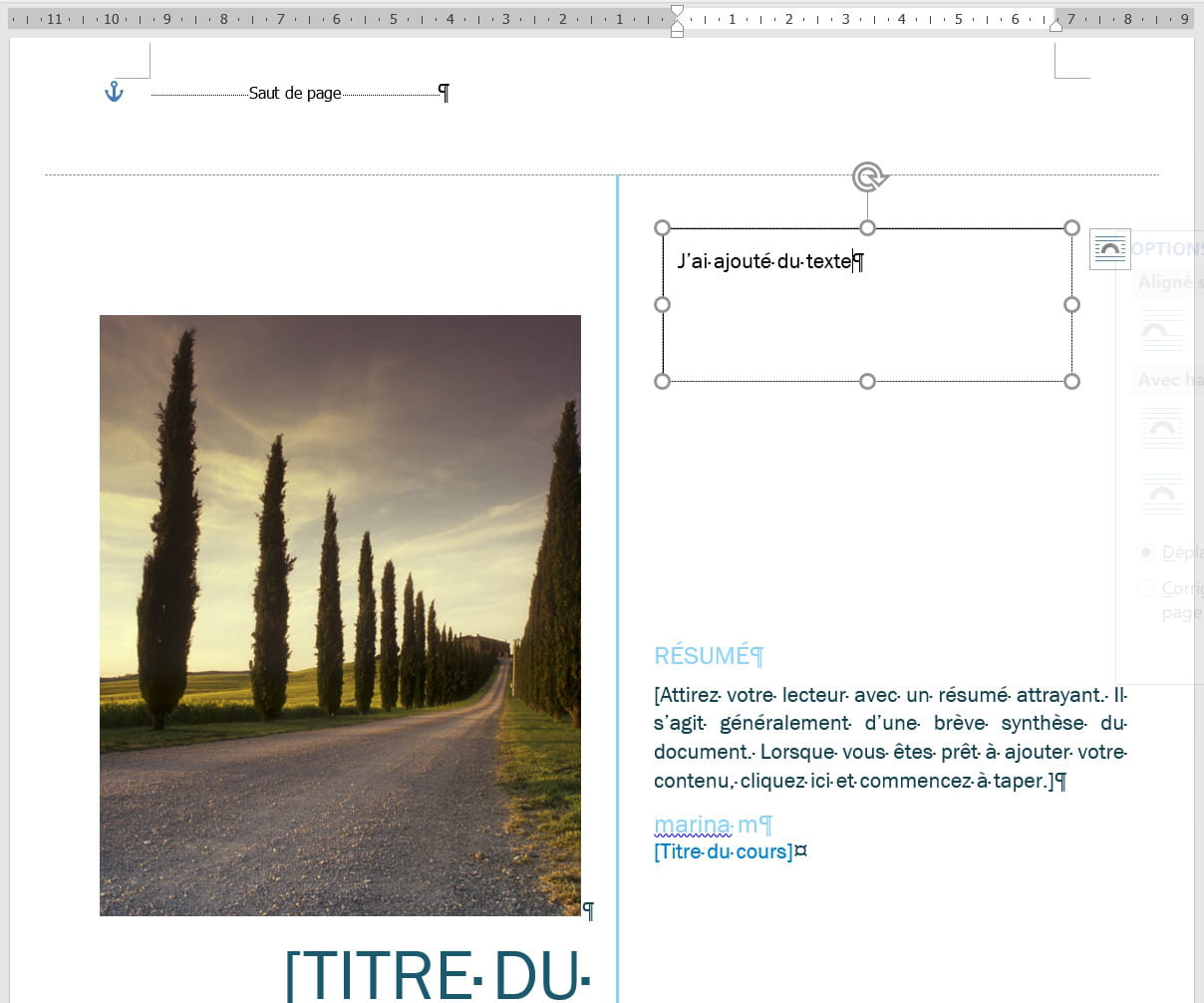Viewport: 1204px width, 1003px height.
Task: Click the '[Titre du cours]' placeholder
Action: pos(724,851)
